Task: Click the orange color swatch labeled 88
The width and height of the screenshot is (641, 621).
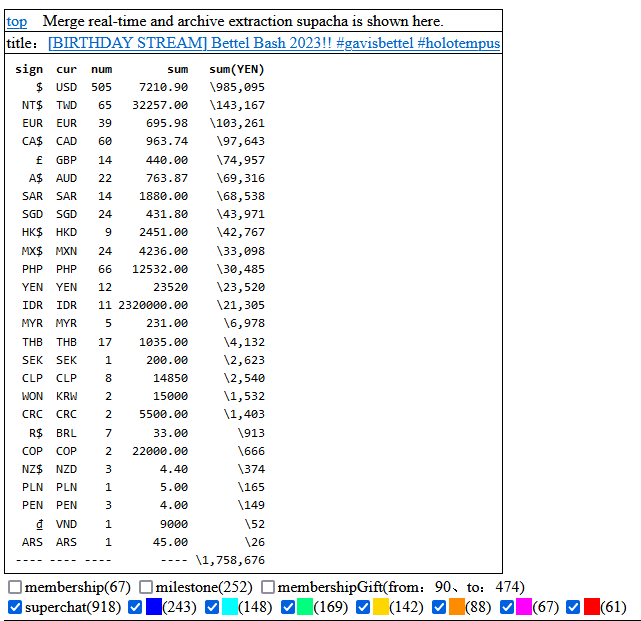Action: 457,607
